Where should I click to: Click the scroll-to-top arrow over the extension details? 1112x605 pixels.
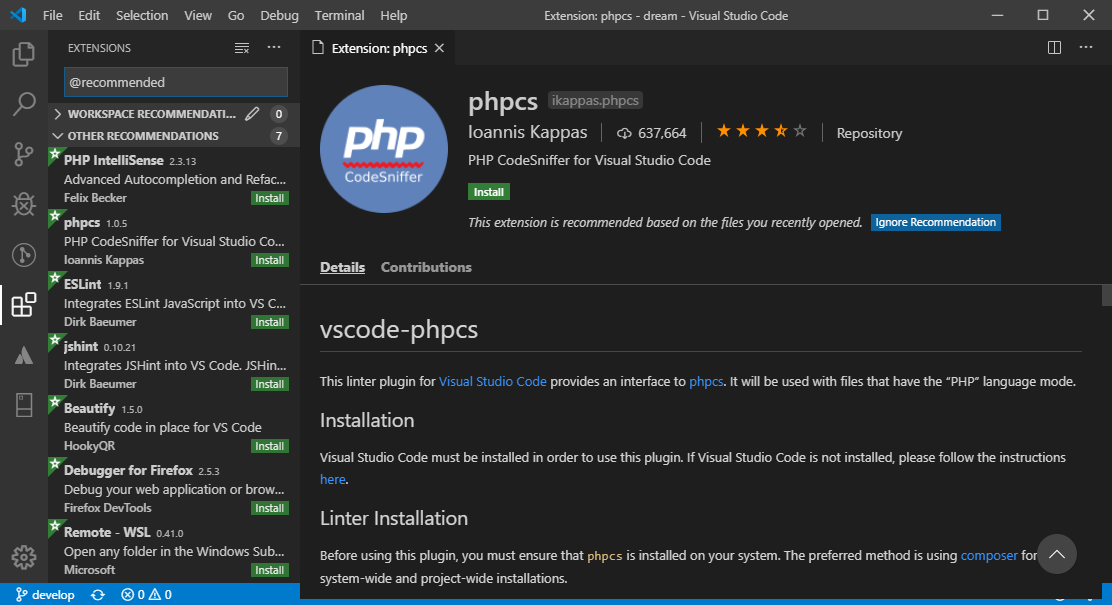tap(1057, 553)
